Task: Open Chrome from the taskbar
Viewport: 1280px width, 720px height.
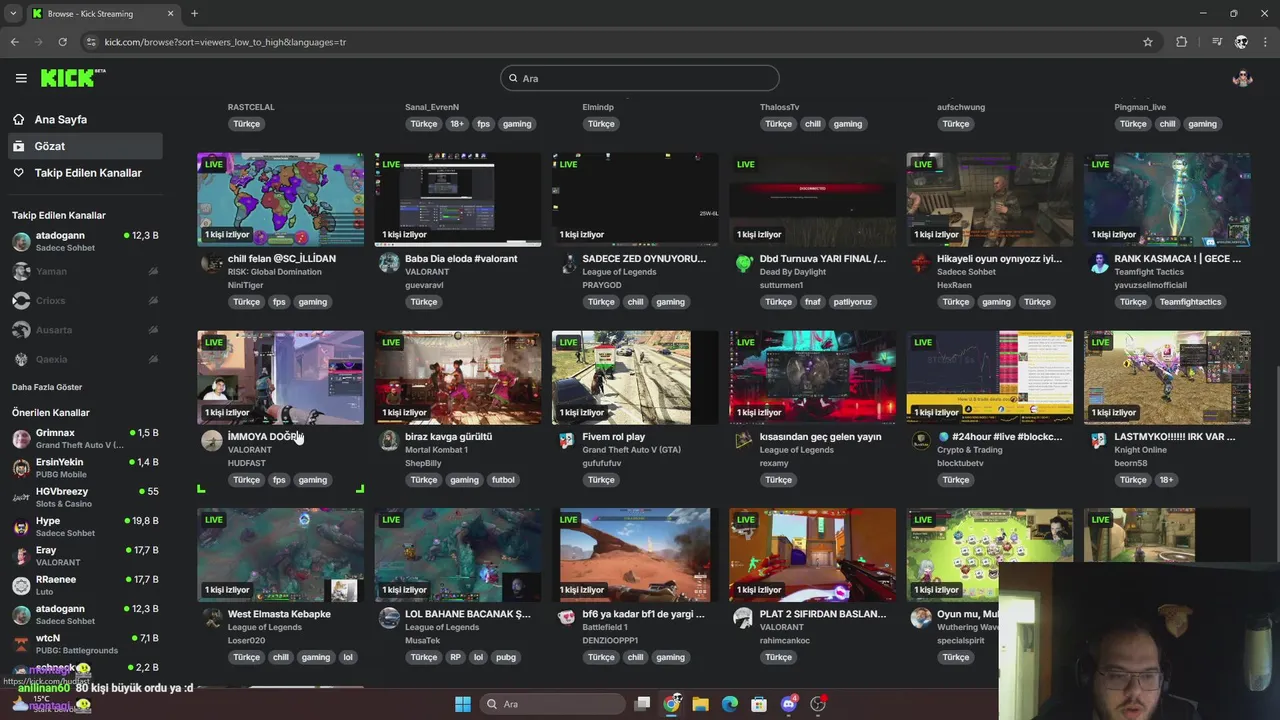Action: [x=671, y=704]
